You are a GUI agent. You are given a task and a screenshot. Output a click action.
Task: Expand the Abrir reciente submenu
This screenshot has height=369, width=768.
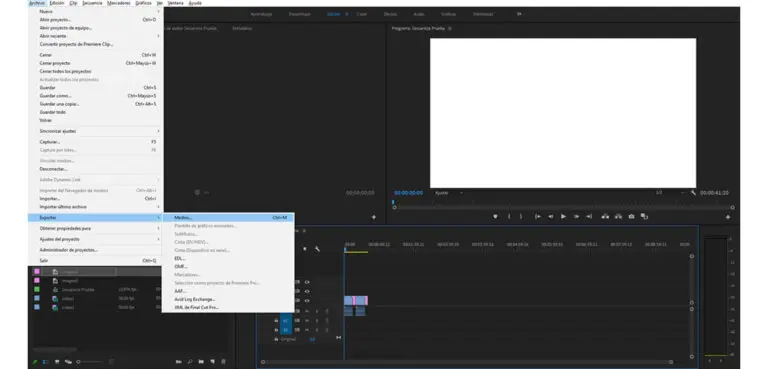[96, 36]
